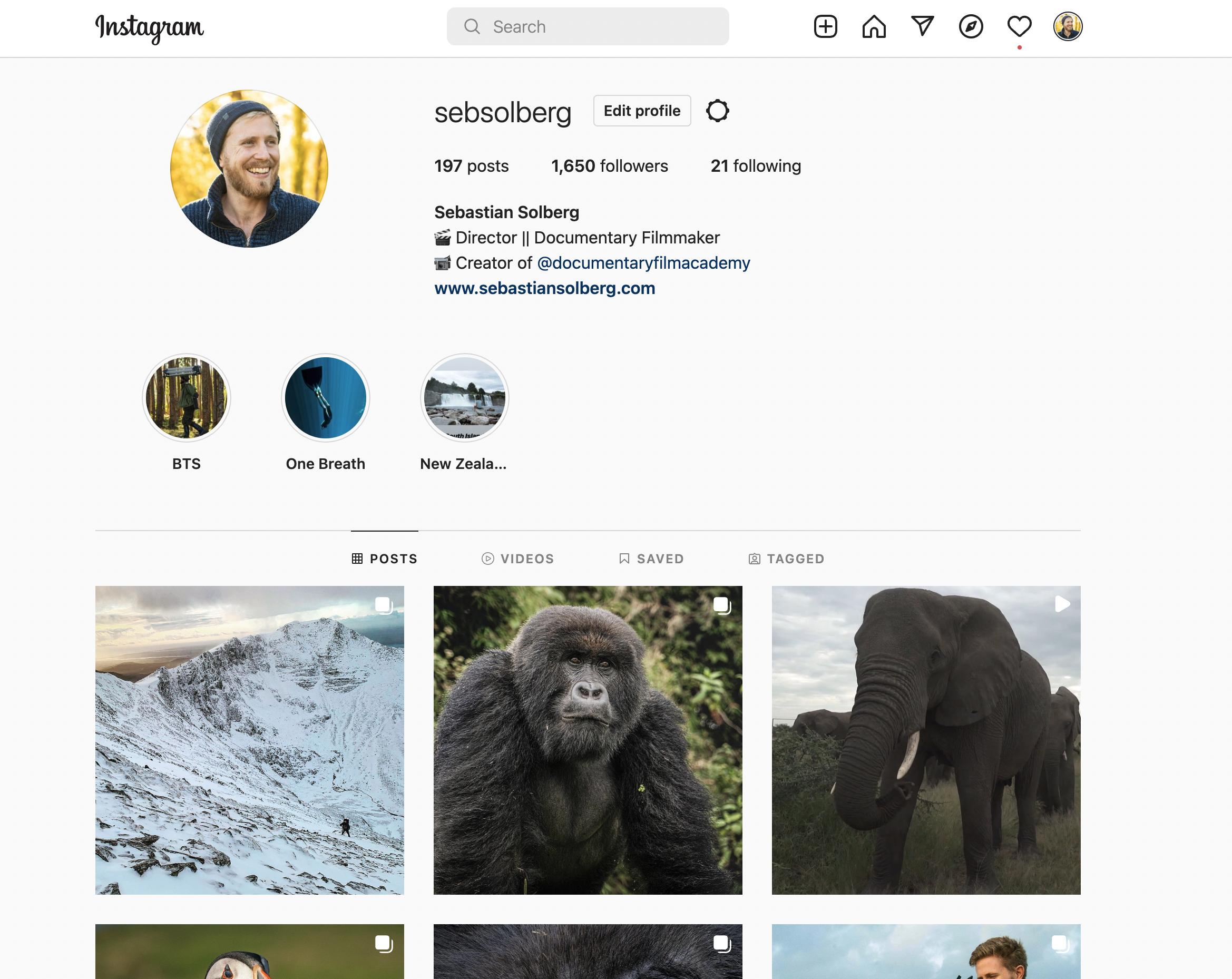This screenshot has width=1232, height=979.
Task: Select the Posts tab
Action: click(x=385, y=559)
